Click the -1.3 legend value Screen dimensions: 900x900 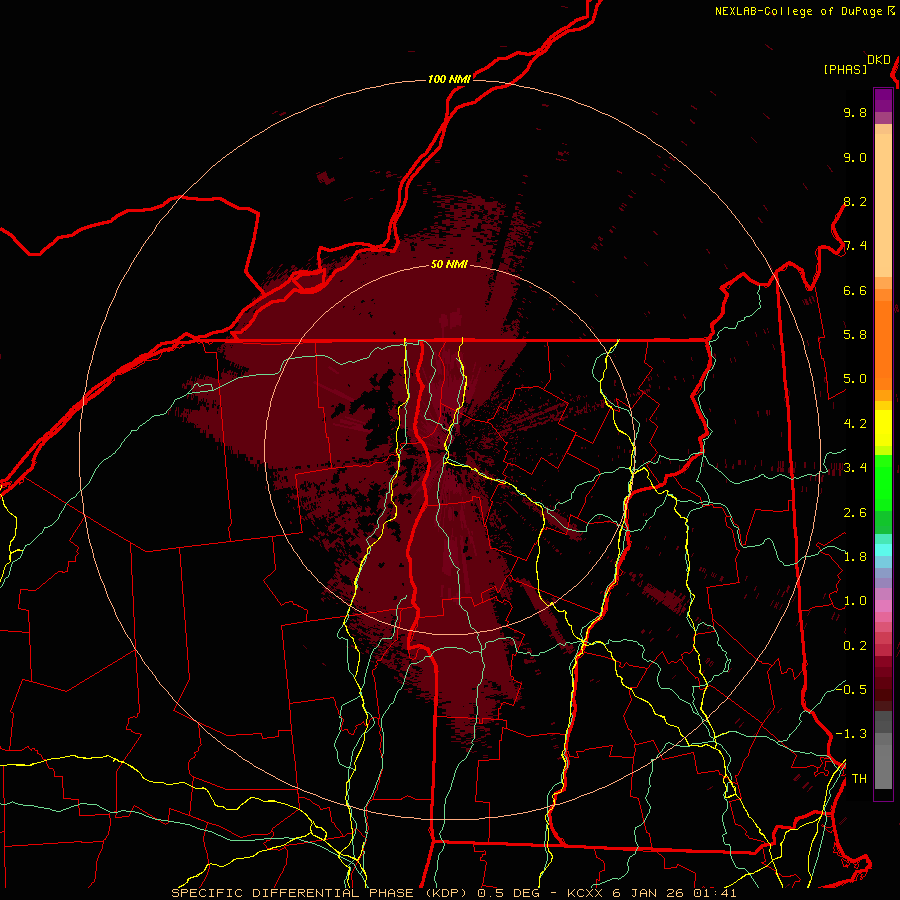(x=851, y=734)
